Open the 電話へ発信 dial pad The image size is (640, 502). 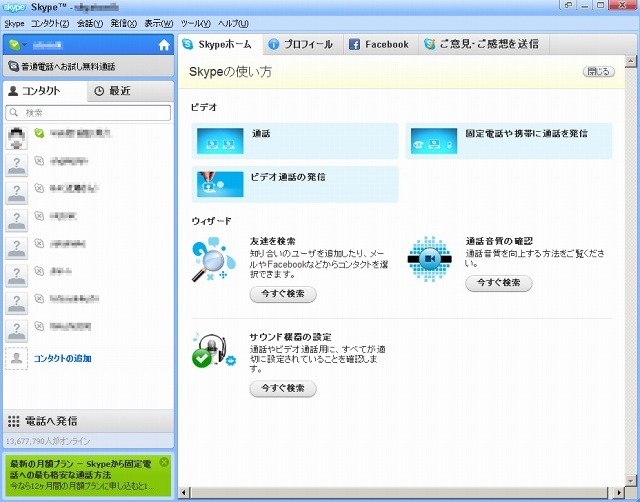[88, 421]
